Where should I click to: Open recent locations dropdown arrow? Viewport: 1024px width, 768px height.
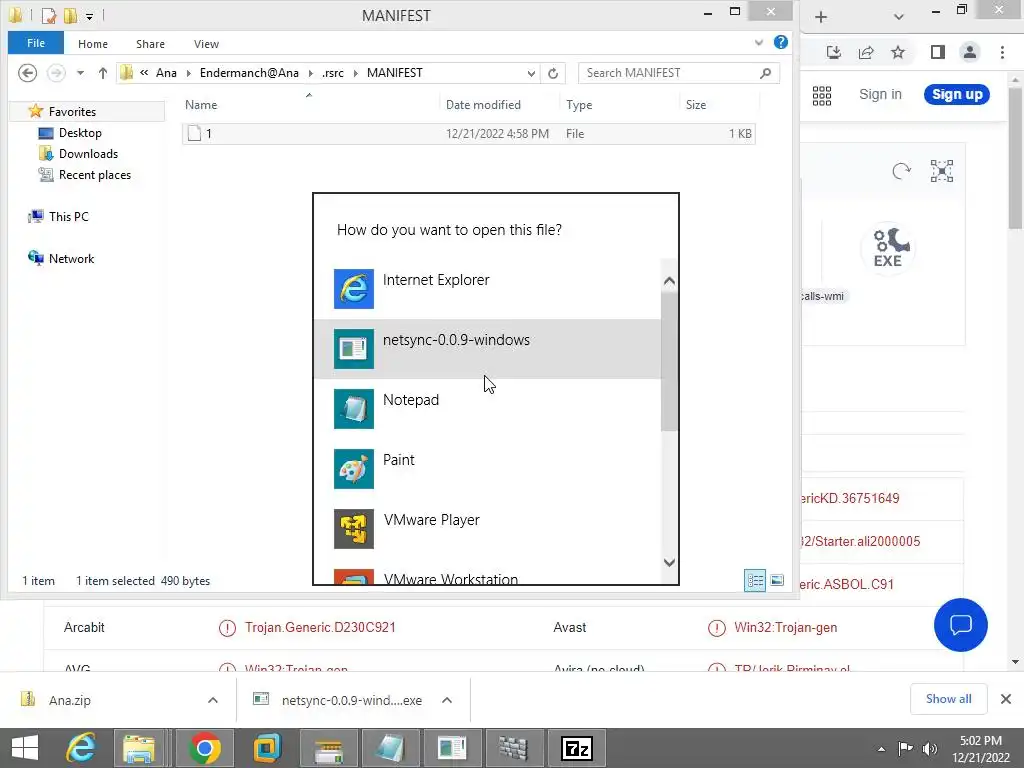click(80, 73)
